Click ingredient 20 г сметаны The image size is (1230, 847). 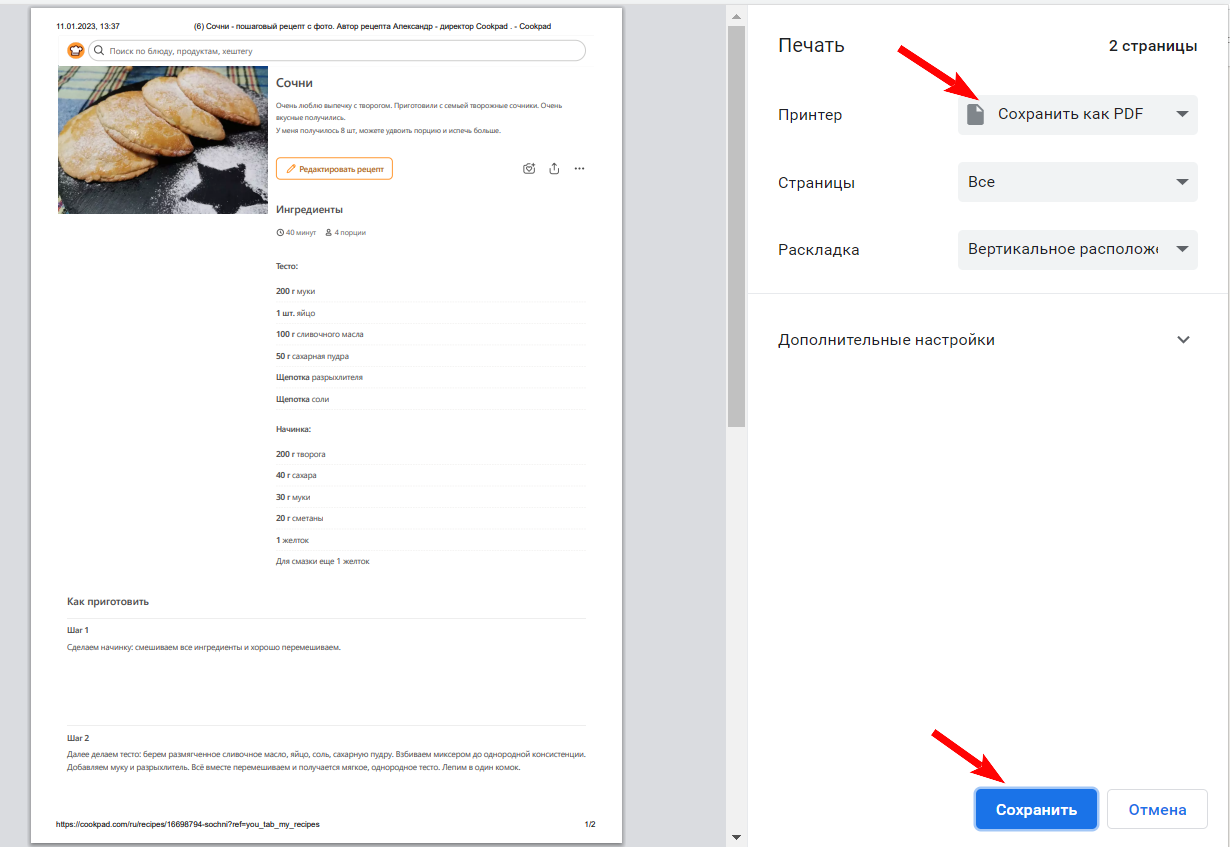pyautogui.click(x=299, y=518)
